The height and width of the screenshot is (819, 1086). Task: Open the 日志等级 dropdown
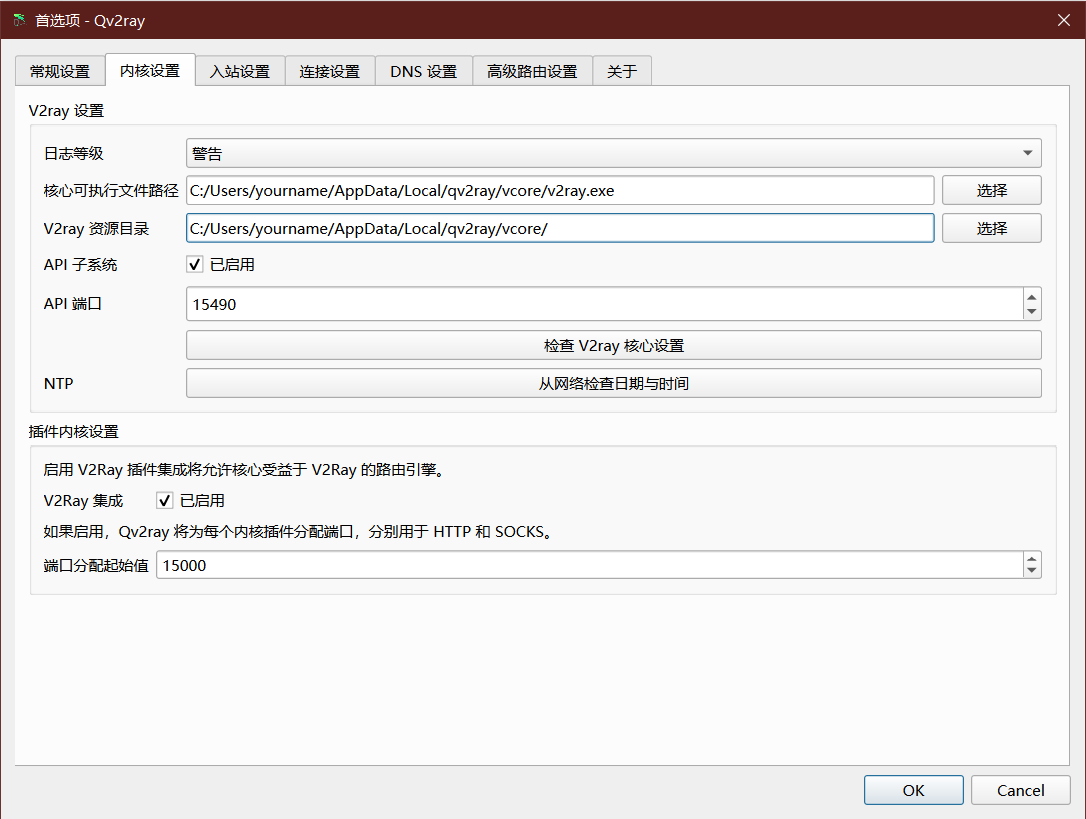click(x=1027, y=152)
